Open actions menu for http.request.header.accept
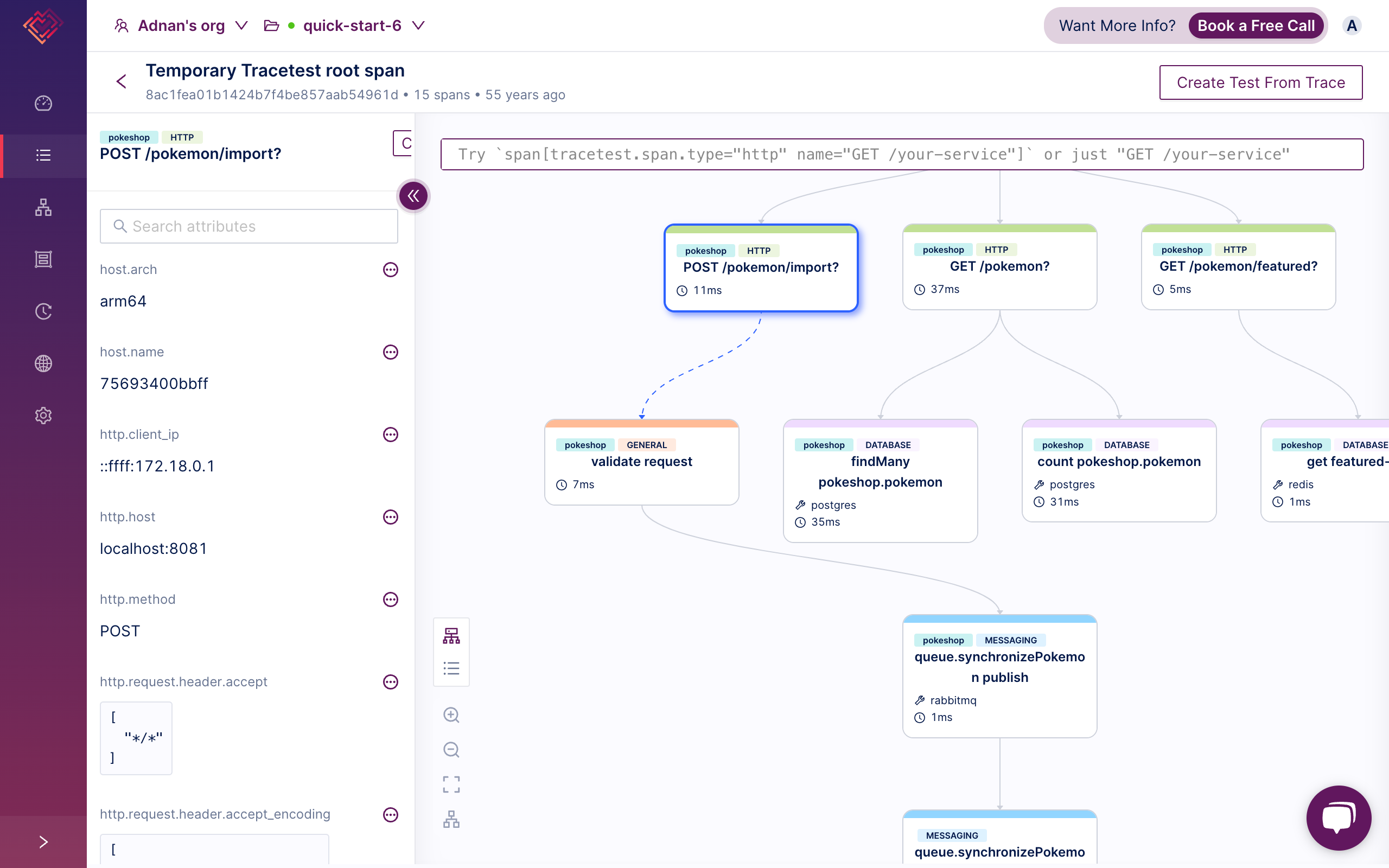 coord(390,682)
